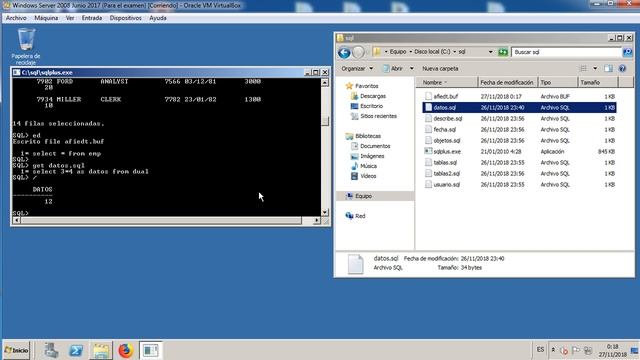640x360 pixels.
Task: Open the Máquina menu
Action: pos(46,18)
